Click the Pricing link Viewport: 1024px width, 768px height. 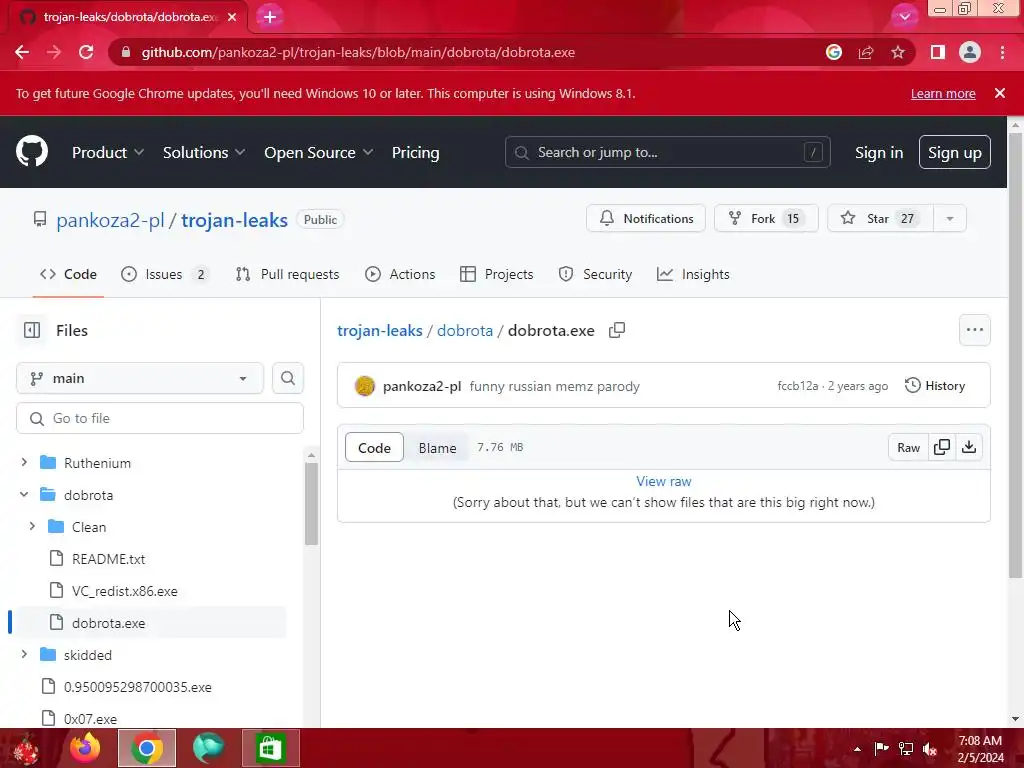(415, 152)
